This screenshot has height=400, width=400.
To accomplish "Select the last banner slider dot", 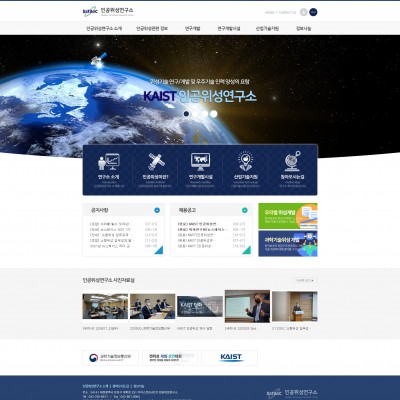I will click(214, 114).
